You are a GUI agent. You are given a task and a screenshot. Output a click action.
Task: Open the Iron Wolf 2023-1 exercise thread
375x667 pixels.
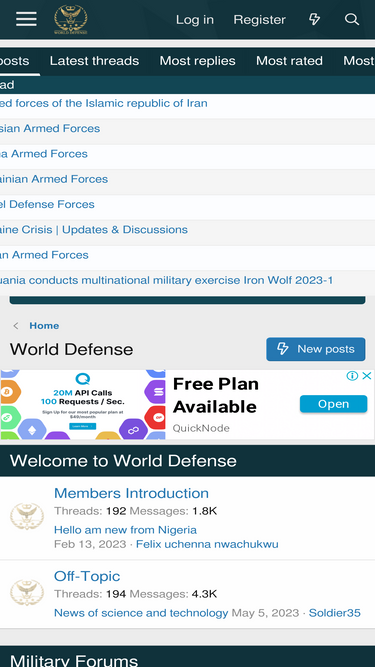(167, 280)
